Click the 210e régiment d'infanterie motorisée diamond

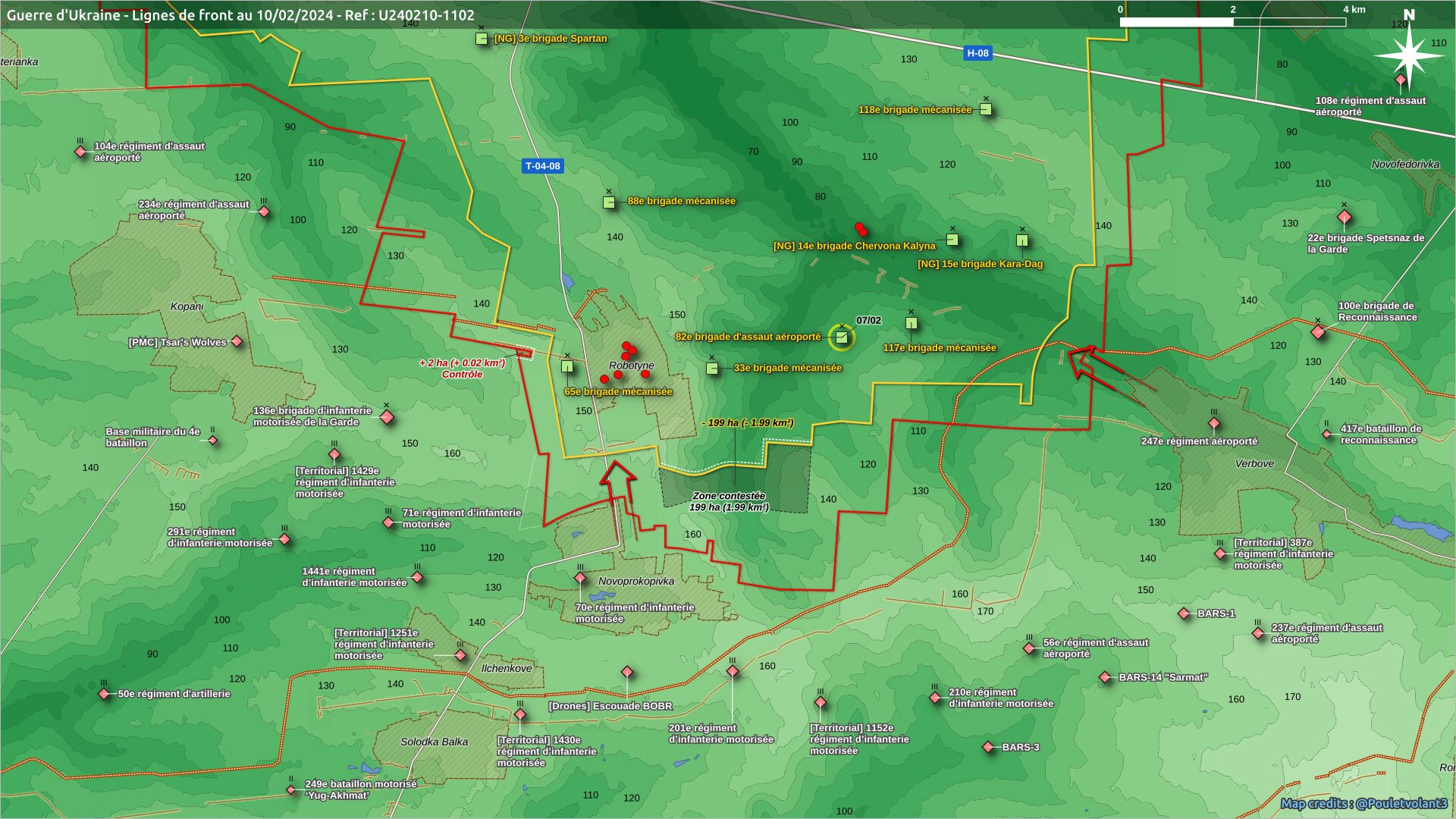[935, 698]
